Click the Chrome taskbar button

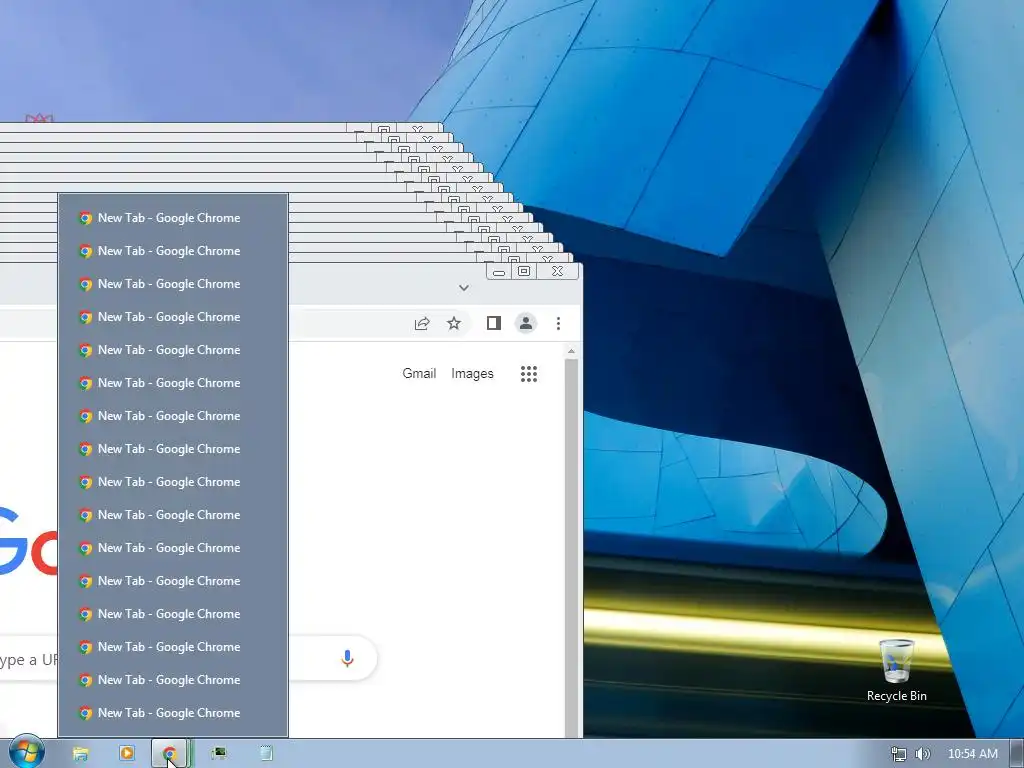click(x=170, y=754)
